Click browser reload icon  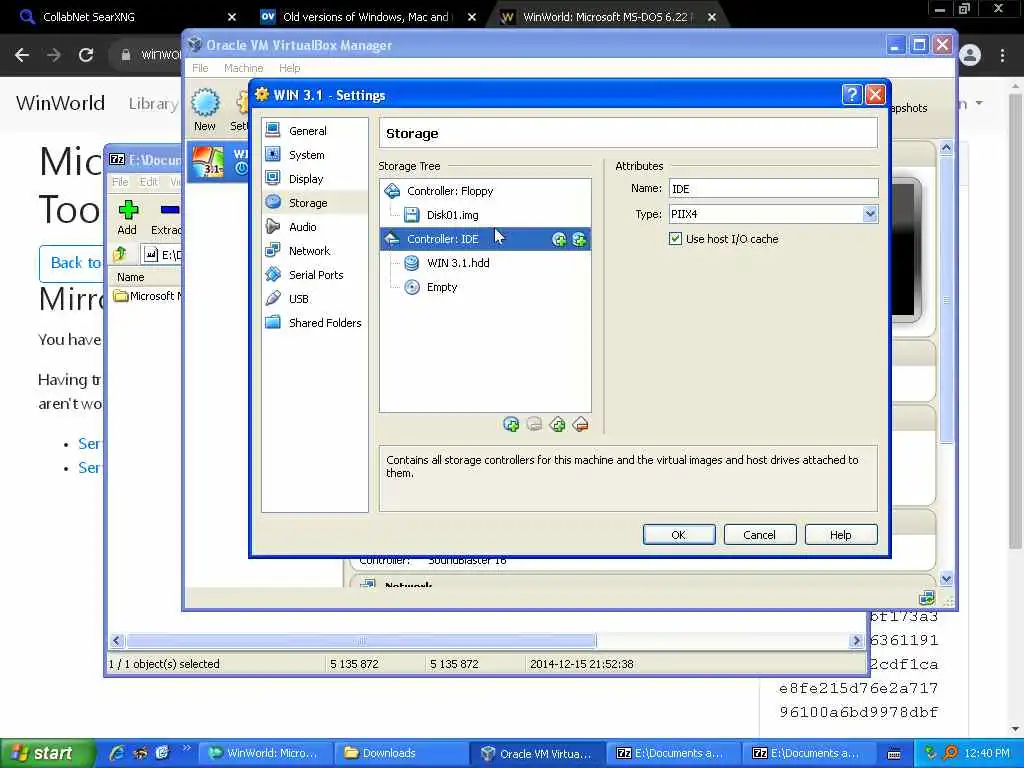[x=86, y=55]
